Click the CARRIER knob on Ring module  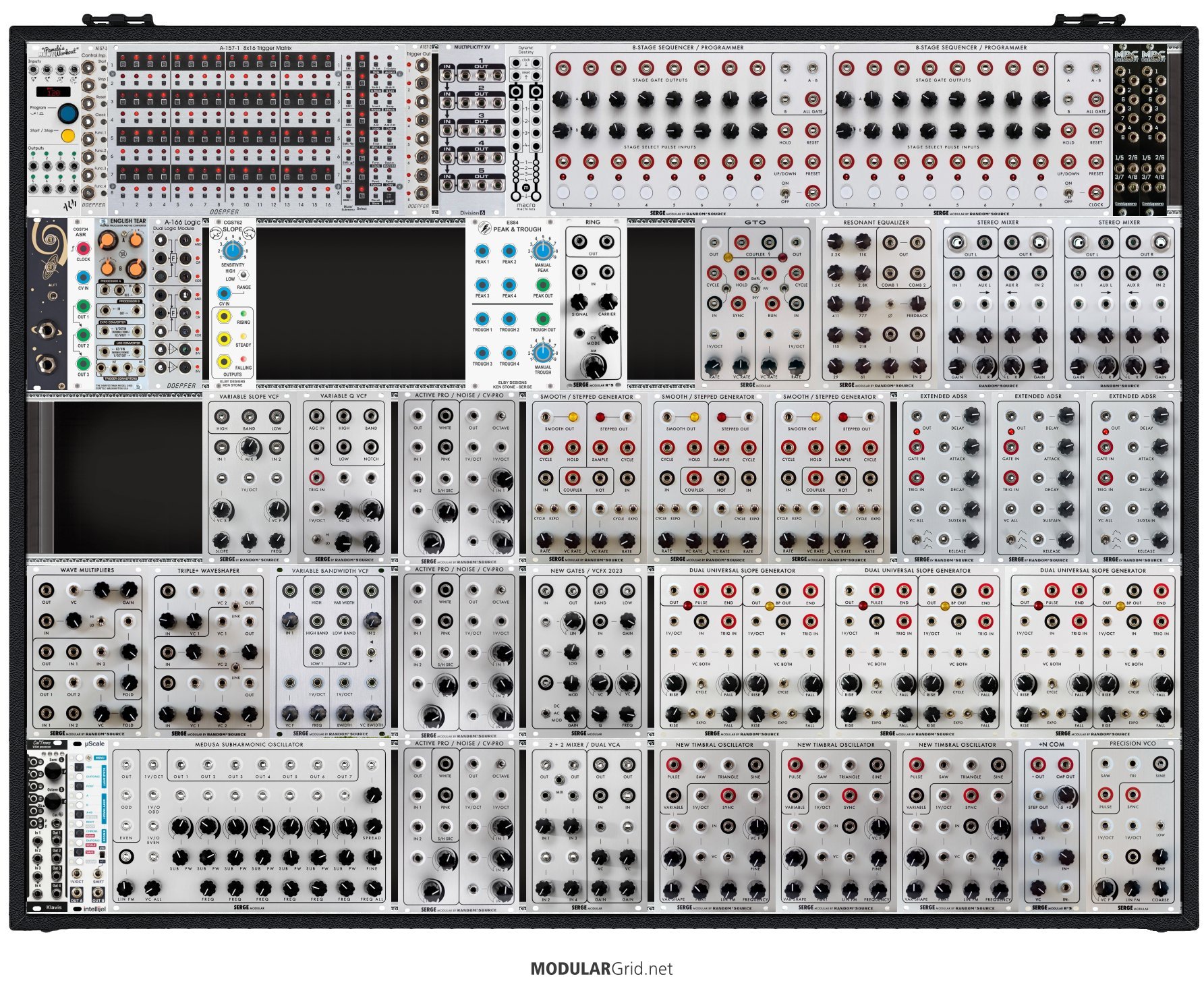(607, 302)
